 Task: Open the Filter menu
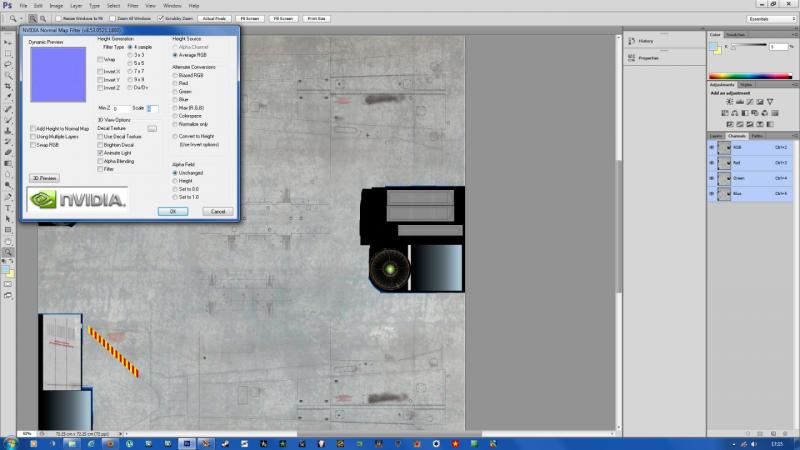click(x=133, y=6)
